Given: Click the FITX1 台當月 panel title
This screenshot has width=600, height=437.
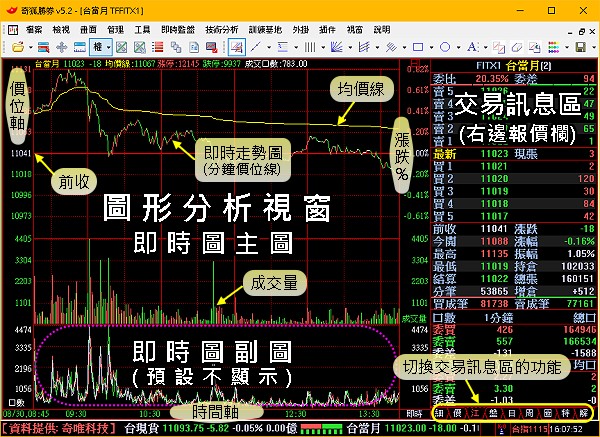Looking at the screenshot, I should 514,66.
